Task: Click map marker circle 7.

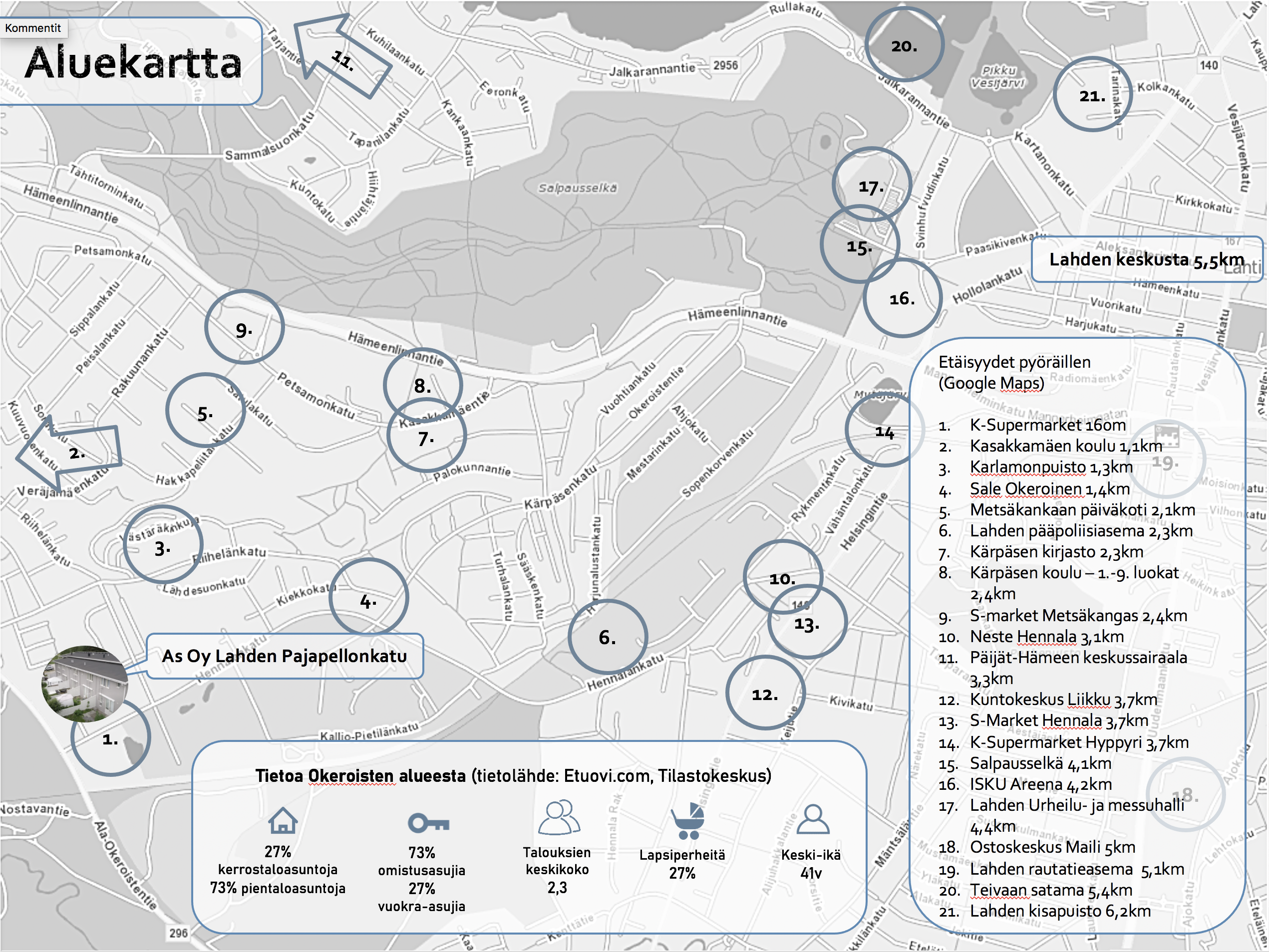Action: 426,435
